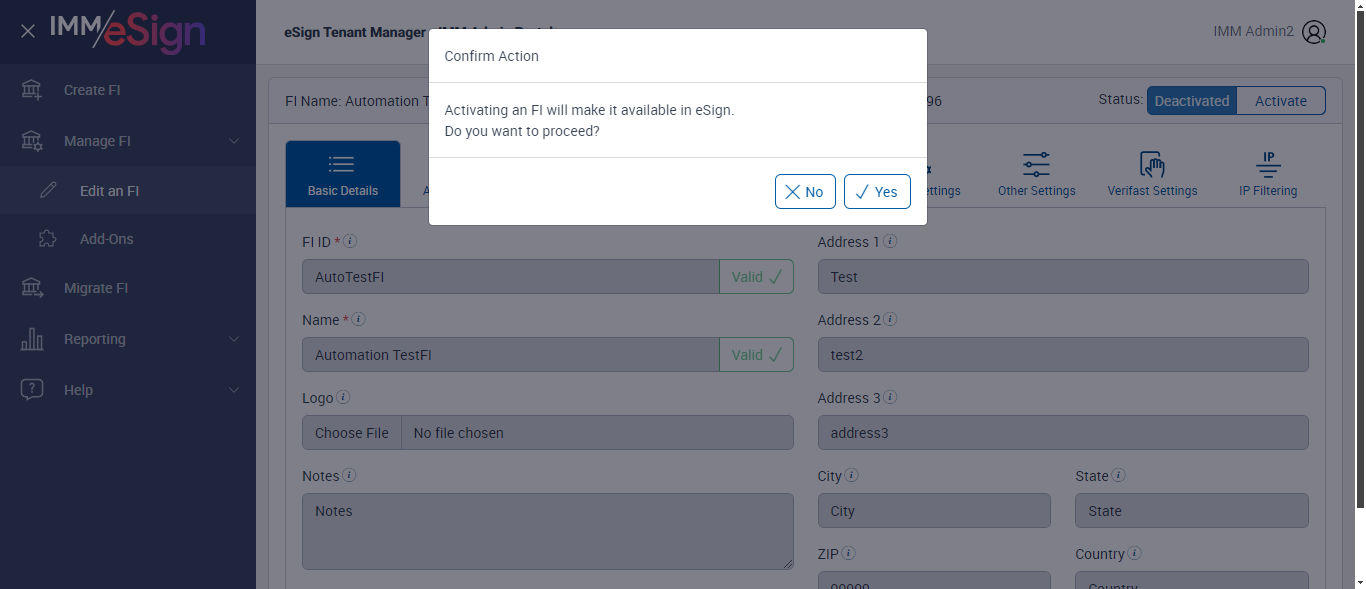Close the sidebar with the X icon
The image size is (1366, 589).
[28, 32]
